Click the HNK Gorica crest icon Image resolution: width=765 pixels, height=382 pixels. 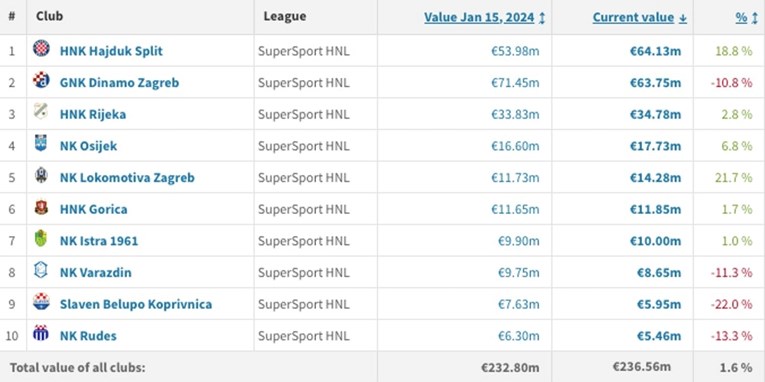[41, 207]
